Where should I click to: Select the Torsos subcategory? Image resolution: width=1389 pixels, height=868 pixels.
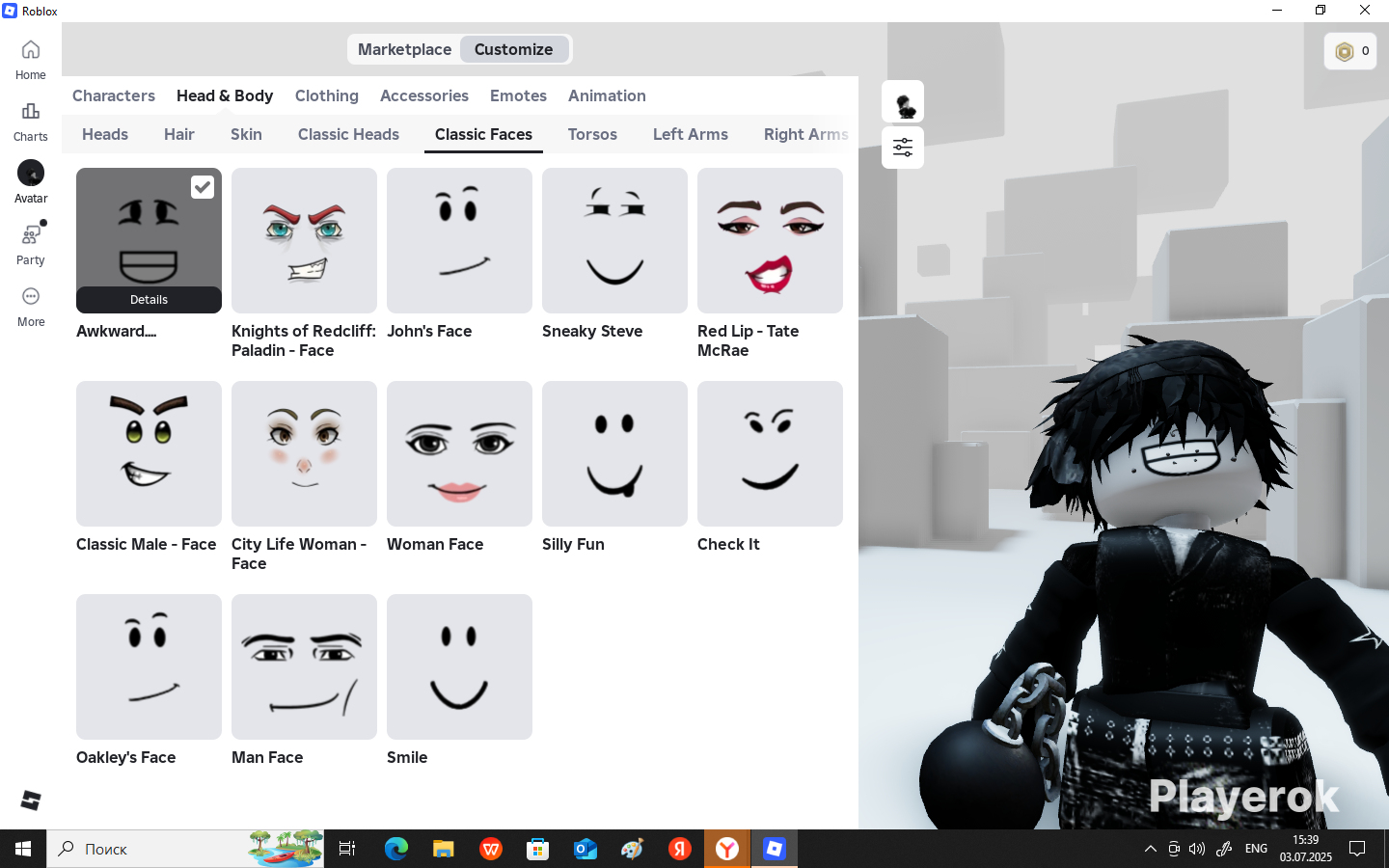[x=592, y=134]
